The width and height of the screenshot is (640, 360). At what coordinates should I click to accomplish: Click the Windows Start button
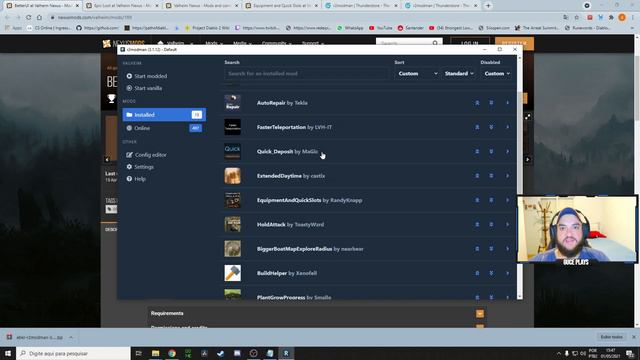pos(8,353)
